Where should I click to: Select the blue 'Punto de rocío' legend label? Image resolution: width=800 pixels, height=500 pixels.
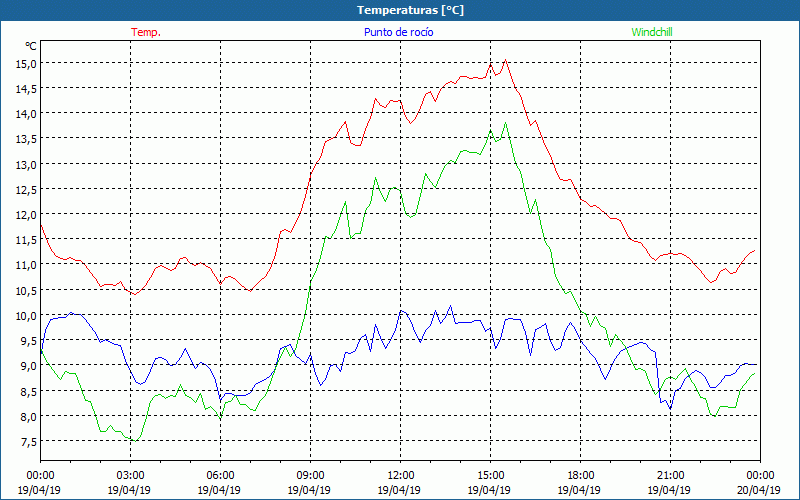click(x=398, y=32)
